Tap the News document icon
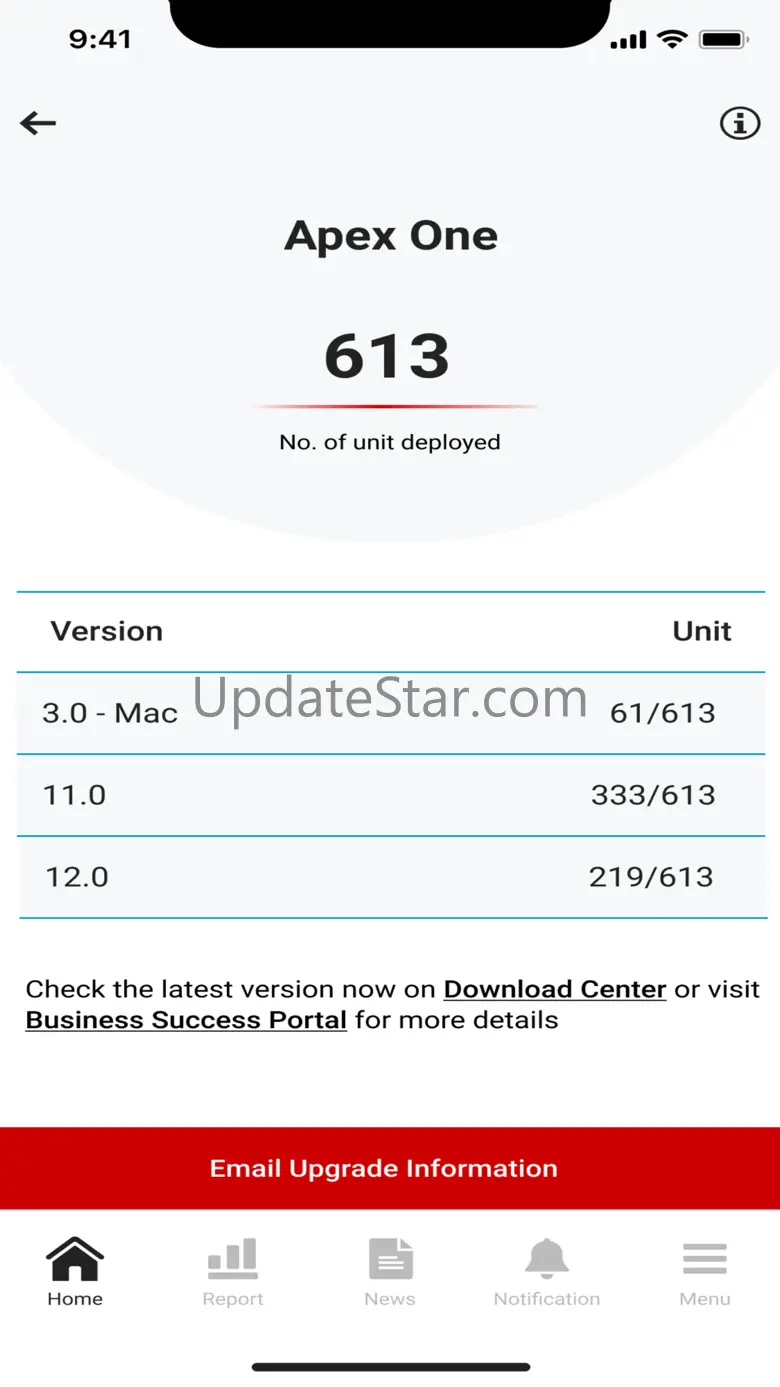The height and width of the screenshot is (1387, 780). coord(390,1258)
